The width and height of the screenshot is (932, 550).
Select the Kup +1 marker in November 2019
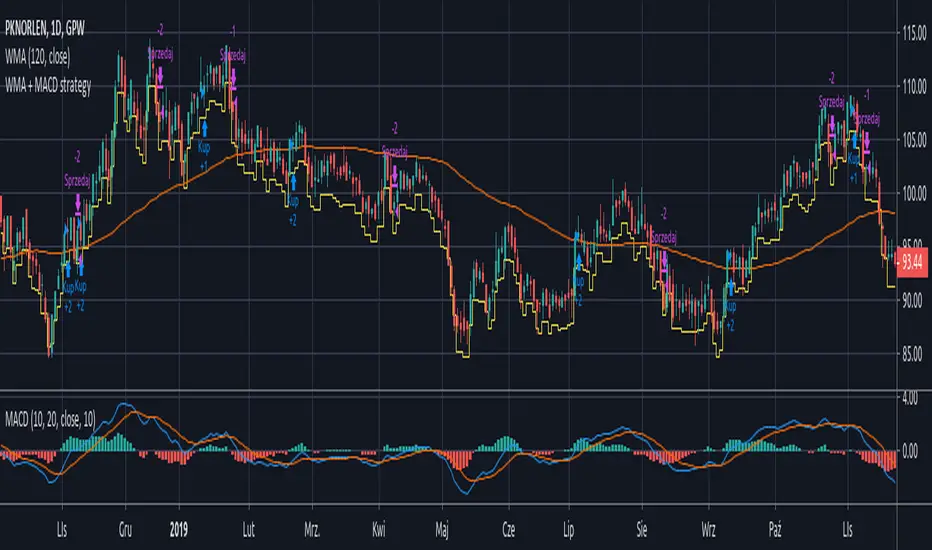854,158
